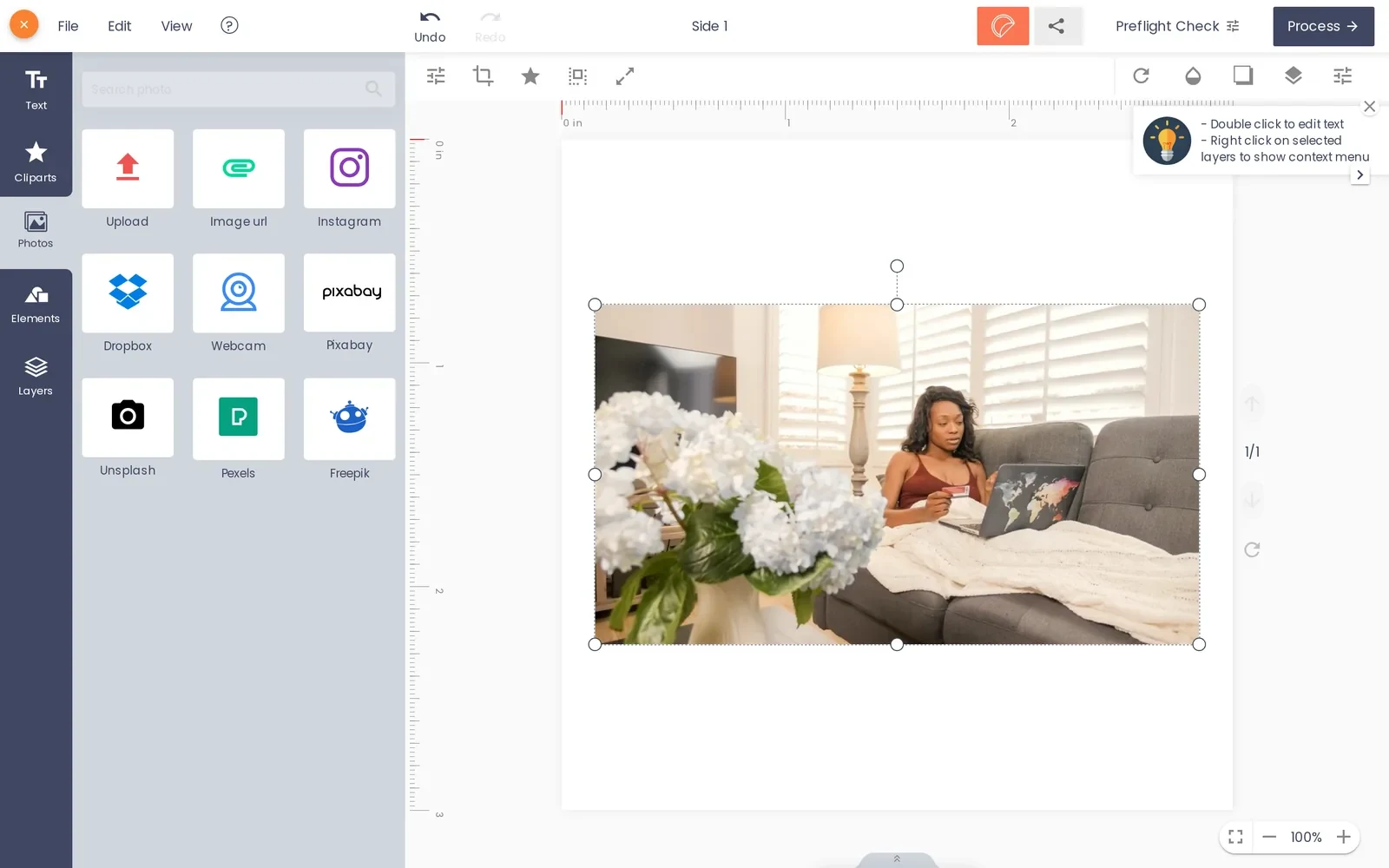Viewport: 1389px width, 868px height.
Task: Open the Cliparts panel
Action: pyautogui.click(x=36, y=161)
